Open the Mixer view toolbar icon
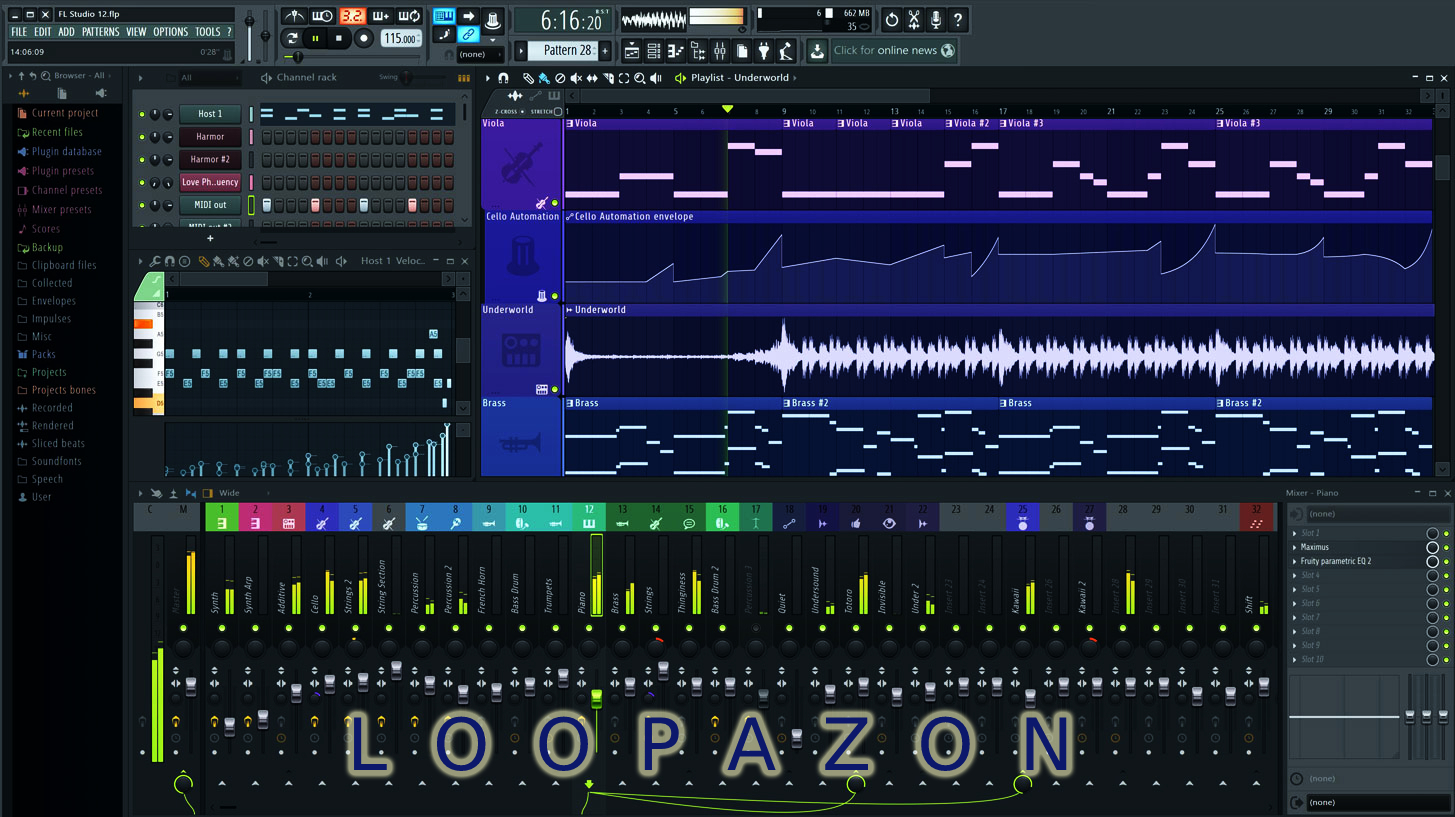The height and width of the screenshot is (817, 1455). pos(719,50)
